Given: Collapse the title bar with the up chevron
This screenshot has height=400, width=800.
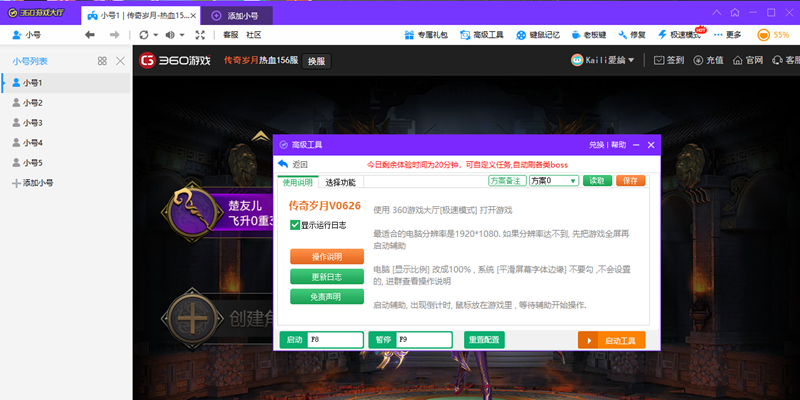Looking at the screenshot, I should [x=717, y=12].
